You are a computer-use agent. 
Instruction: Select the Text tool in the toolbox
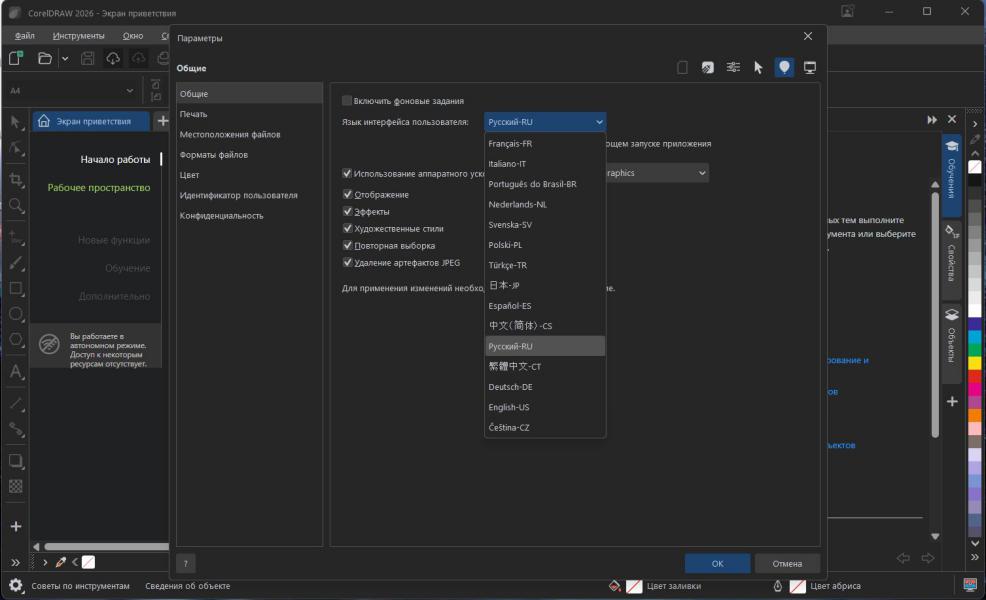(16, 372)
